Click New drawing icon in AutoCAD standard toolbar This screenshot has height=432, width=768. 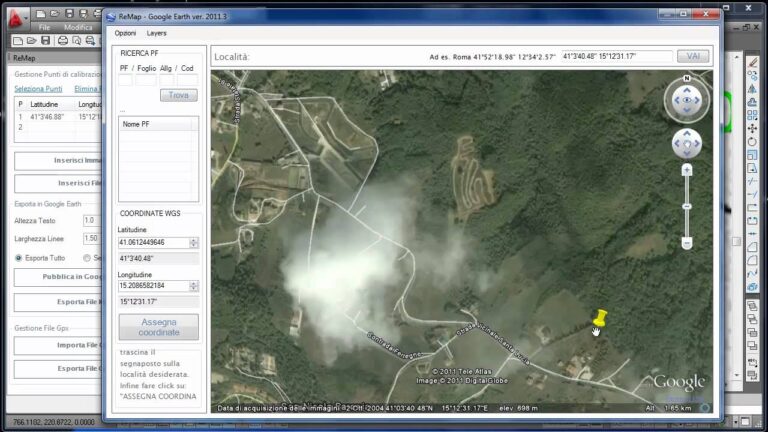point(18,41)
